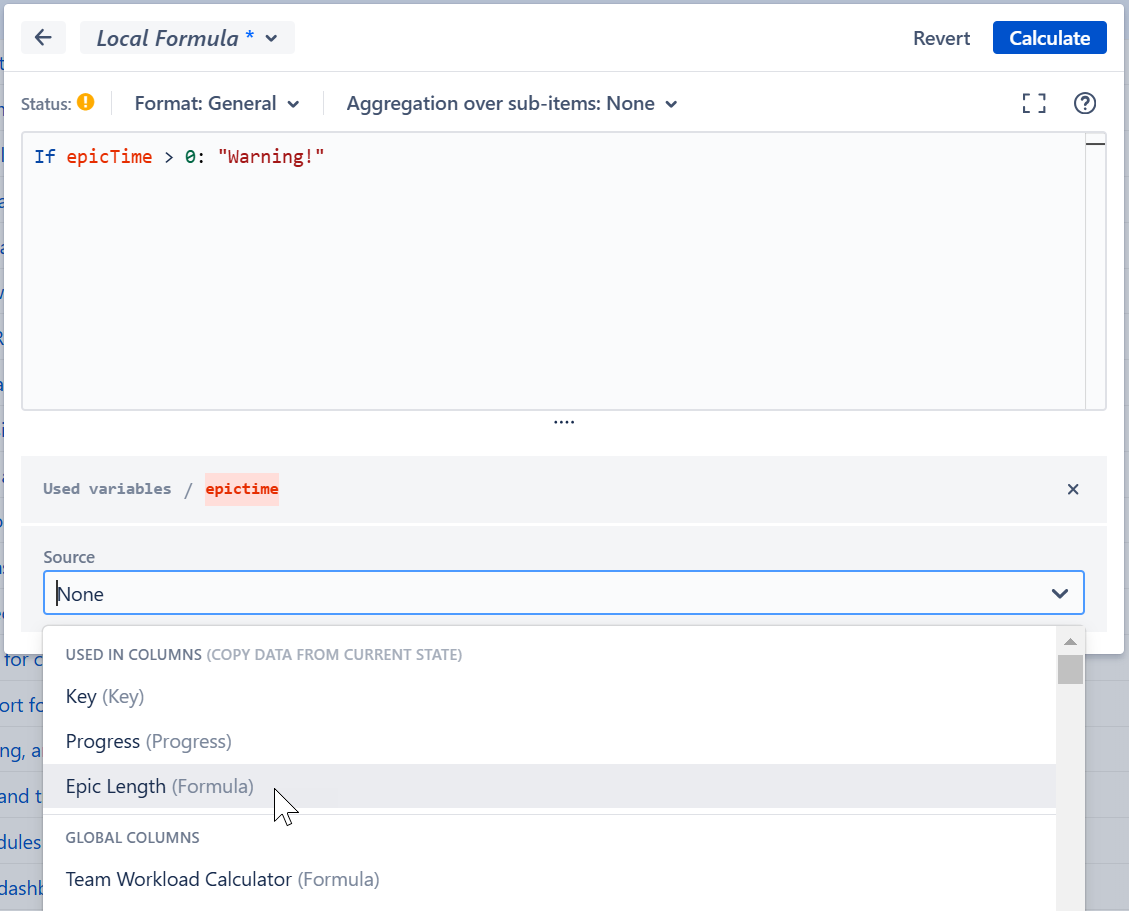
Task: Pick Team Workload Calculator (Formula) option
Action: pyautogui.click(x=222, y=879)
